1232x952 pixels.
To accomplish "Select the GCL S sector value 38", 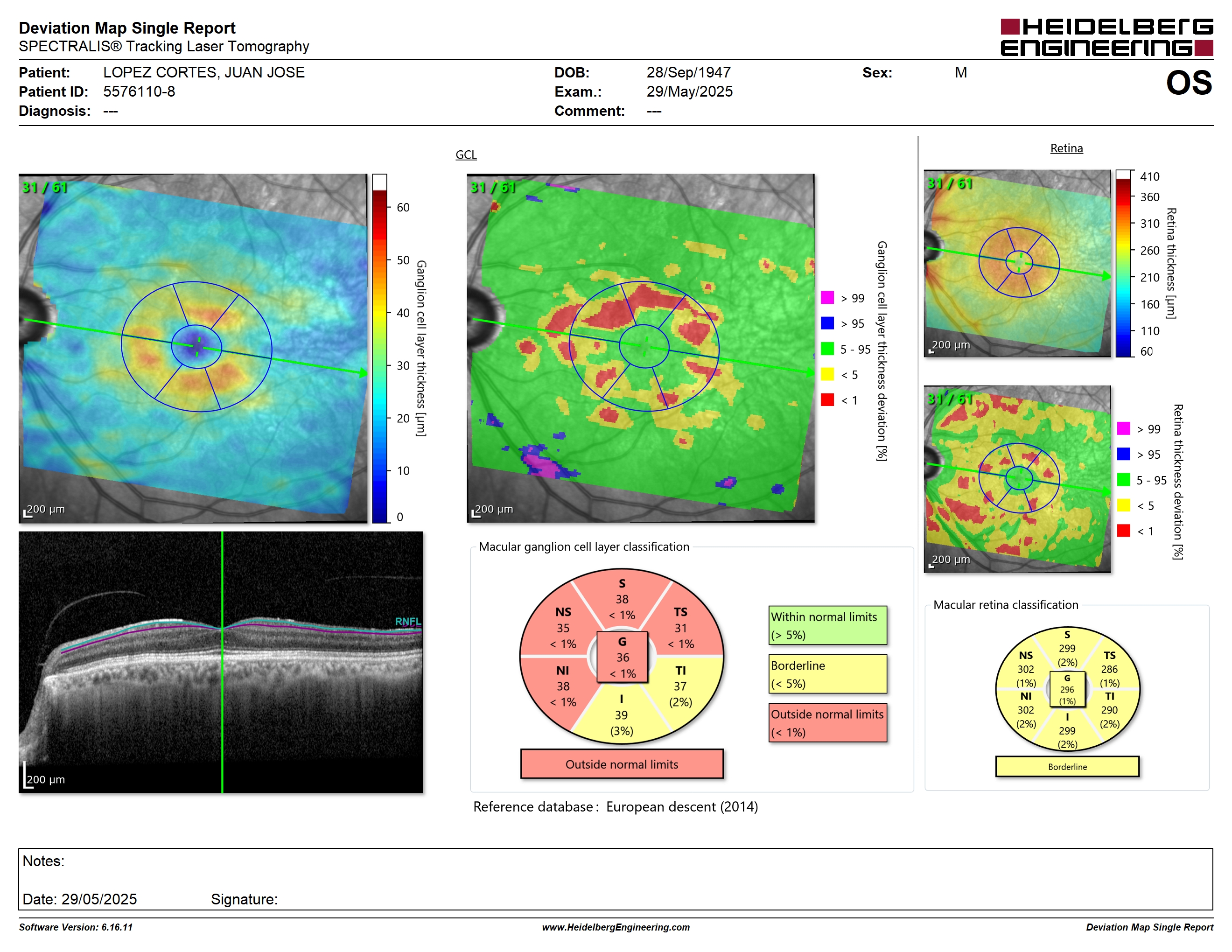I will tap(622, 599).
